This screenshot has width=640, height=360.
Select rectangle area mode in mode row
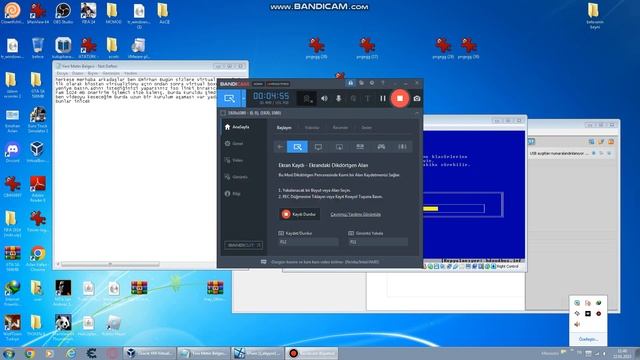(298, 147)
